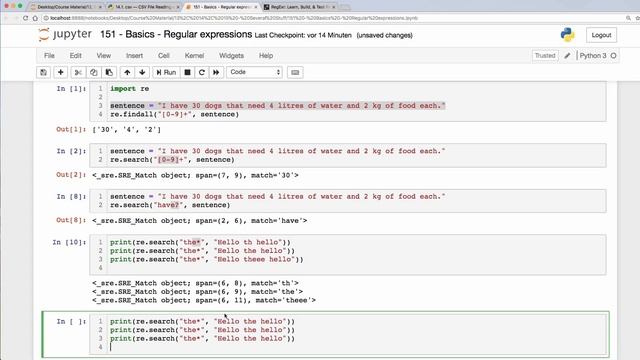Viewport: 640px width, 360px height.
Task: Click the bookmark star icon
Action: tap(637, 18)
